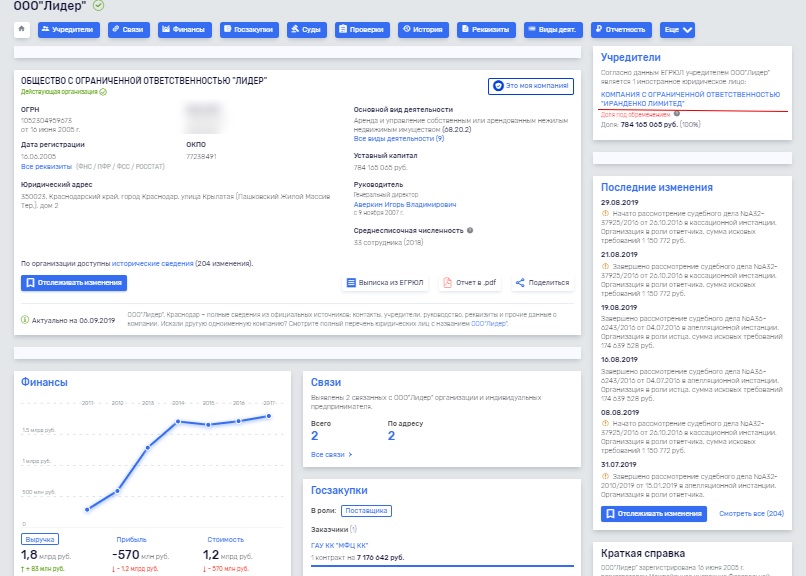Open the total connections count under Всего
The height and width of the screenshot is (576, 806).
(x=315, y=436)
